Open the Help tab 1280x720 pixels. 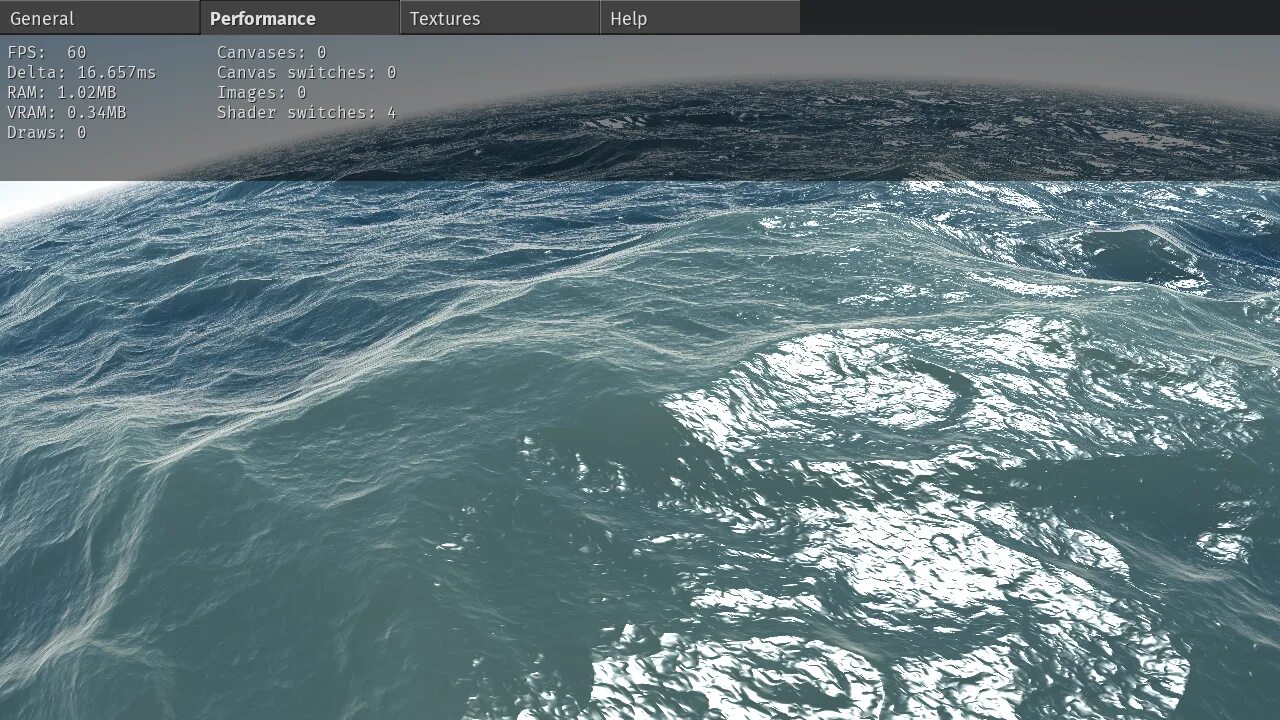[700, 18]
